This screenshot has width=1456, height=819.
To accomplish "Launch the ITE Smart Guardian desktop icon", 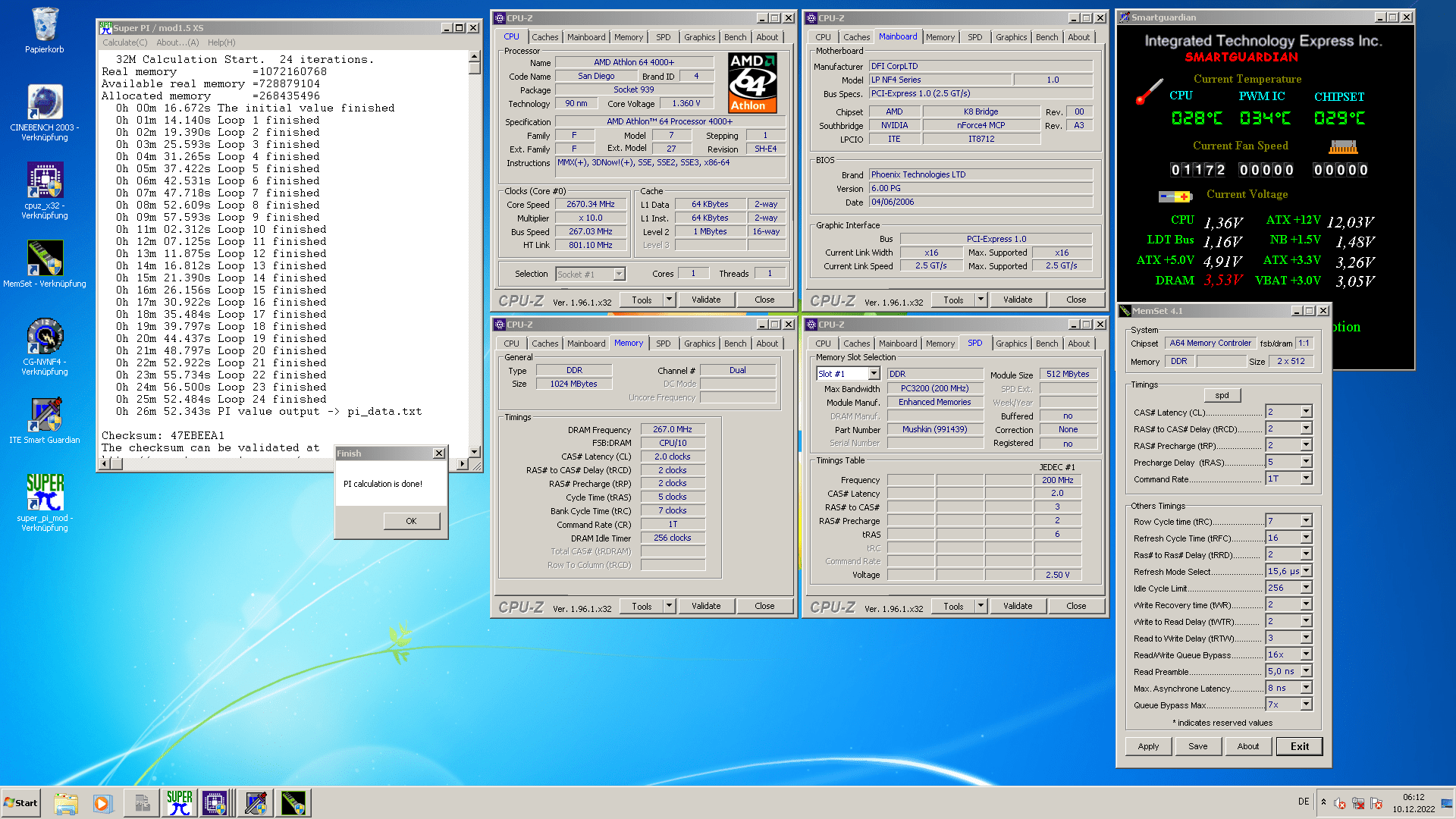I will point(45,415).
